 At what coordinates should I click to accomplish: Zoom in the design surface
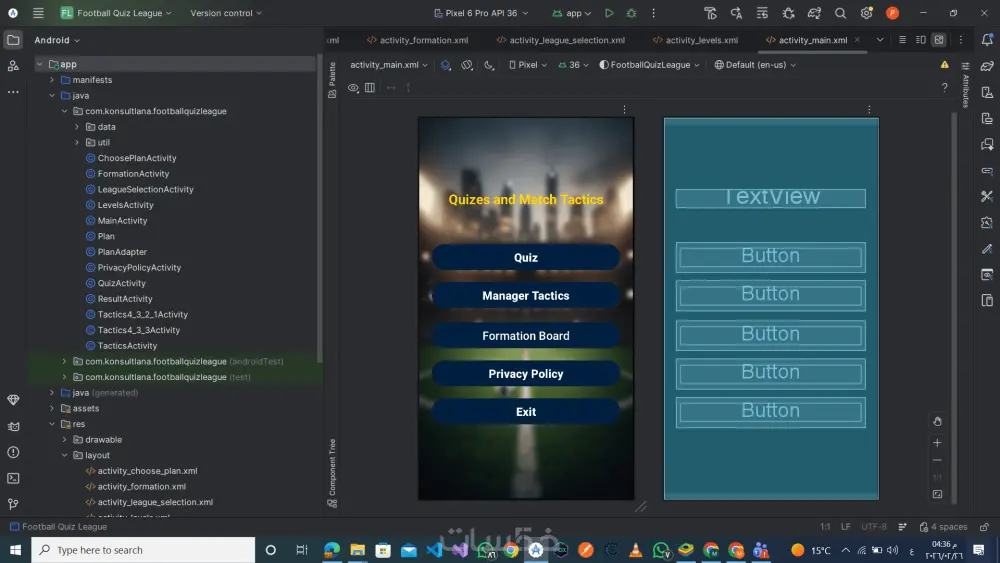point(937,442)
